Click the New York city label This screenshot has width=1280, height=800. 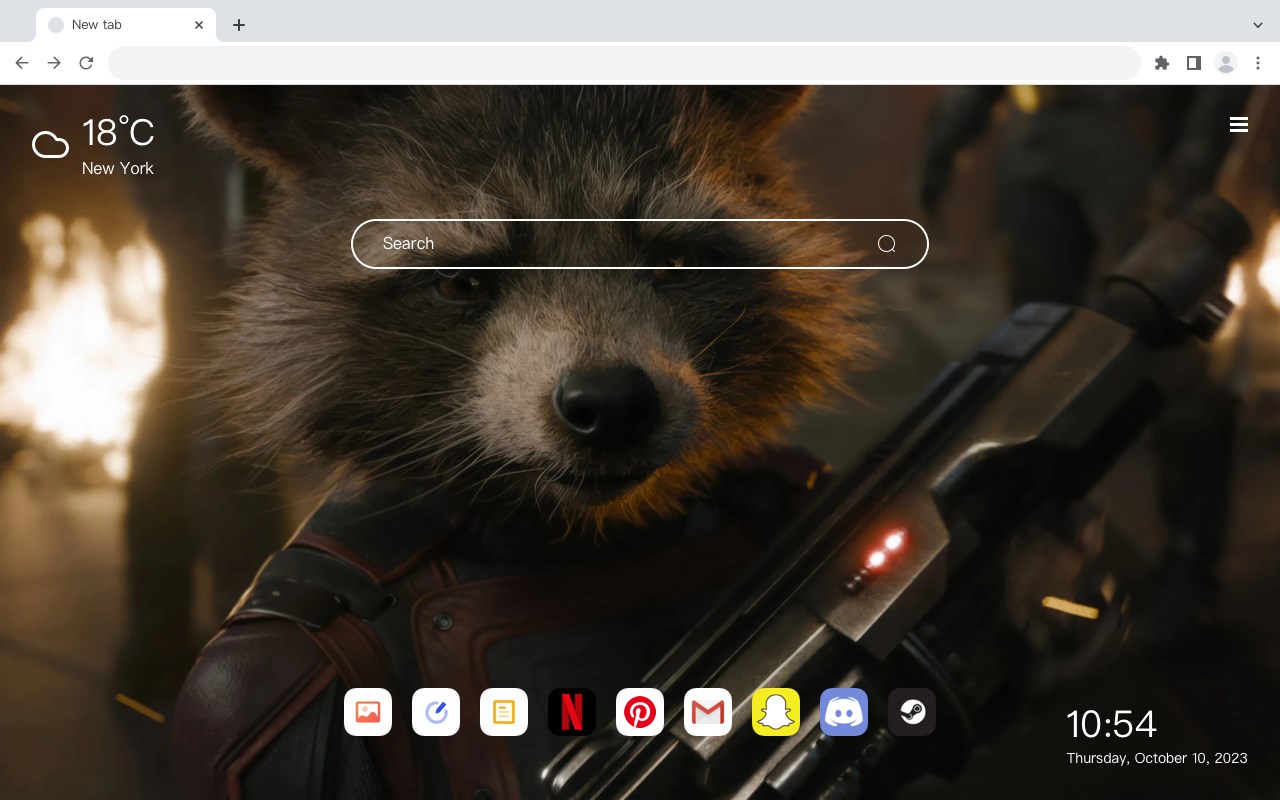click(x=118, y=168)
